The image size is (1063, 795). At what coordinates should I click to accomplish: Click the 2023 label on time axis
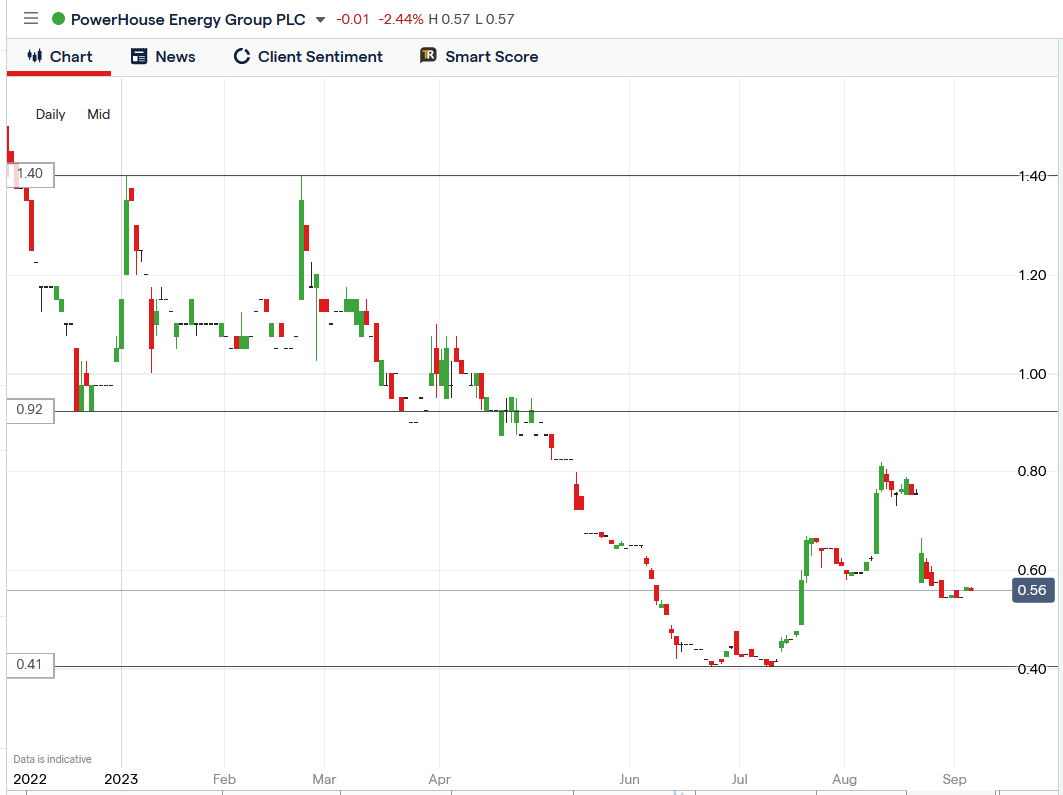coord(121,779)
